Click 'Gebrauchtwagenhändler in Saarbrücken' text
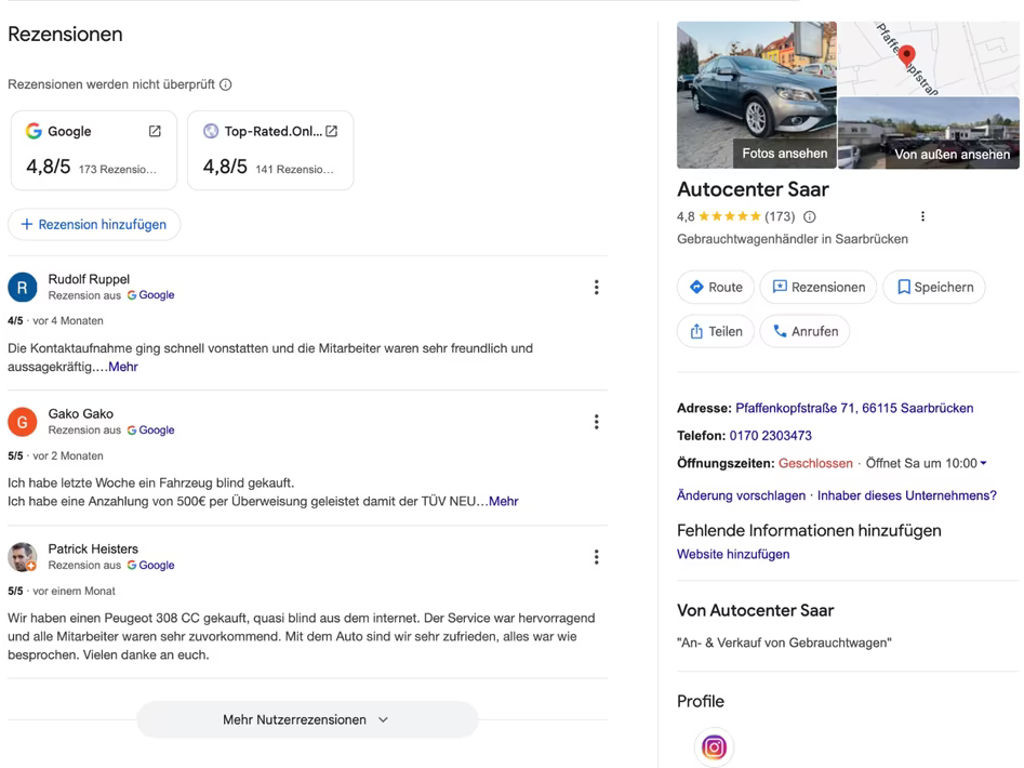 click(792, 239)
